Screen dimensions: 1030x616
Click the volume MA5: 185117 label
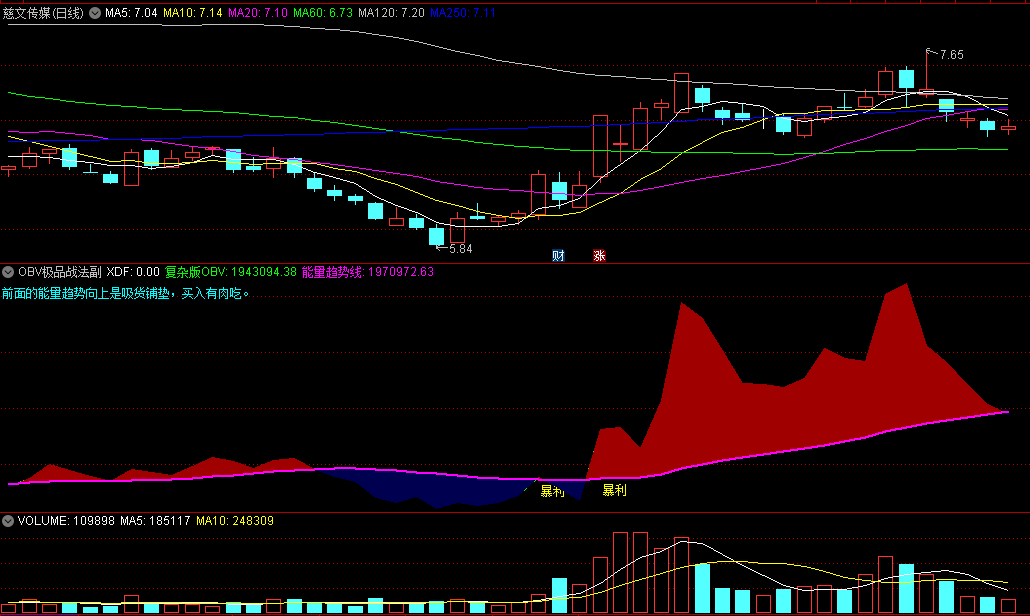[155, 521]
